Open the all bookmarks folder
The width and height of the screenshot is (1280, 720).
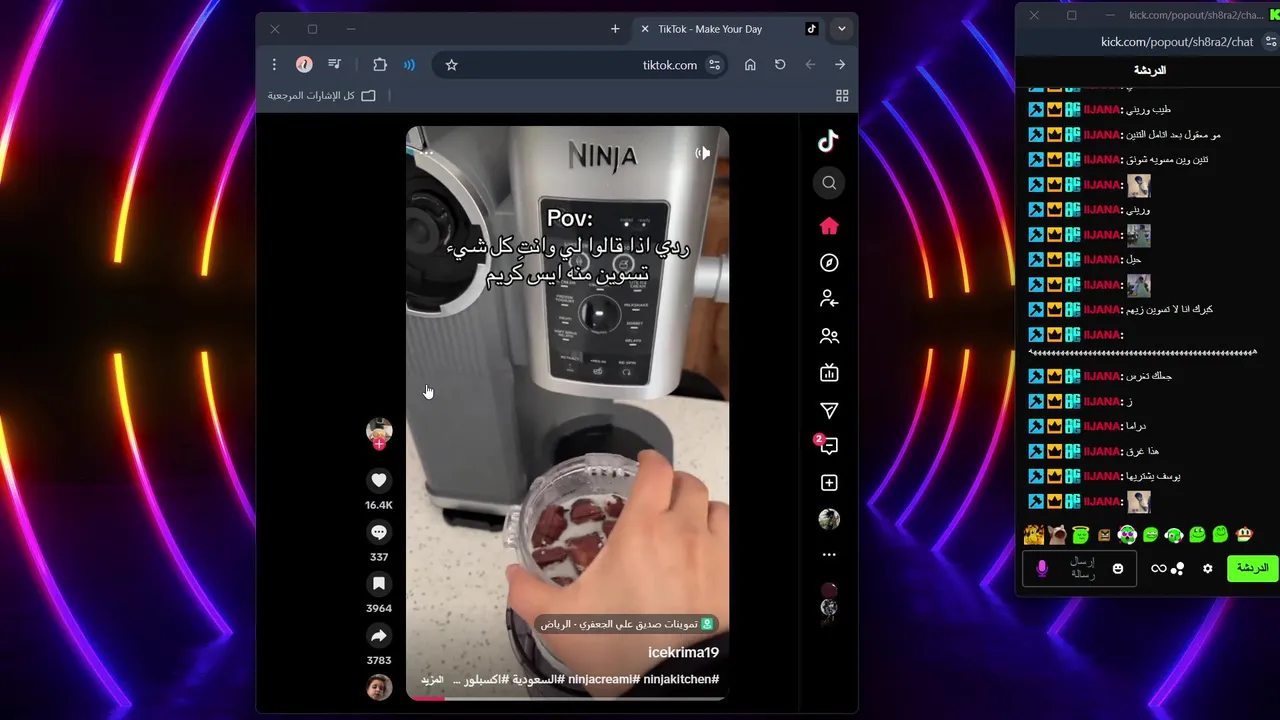322,95
